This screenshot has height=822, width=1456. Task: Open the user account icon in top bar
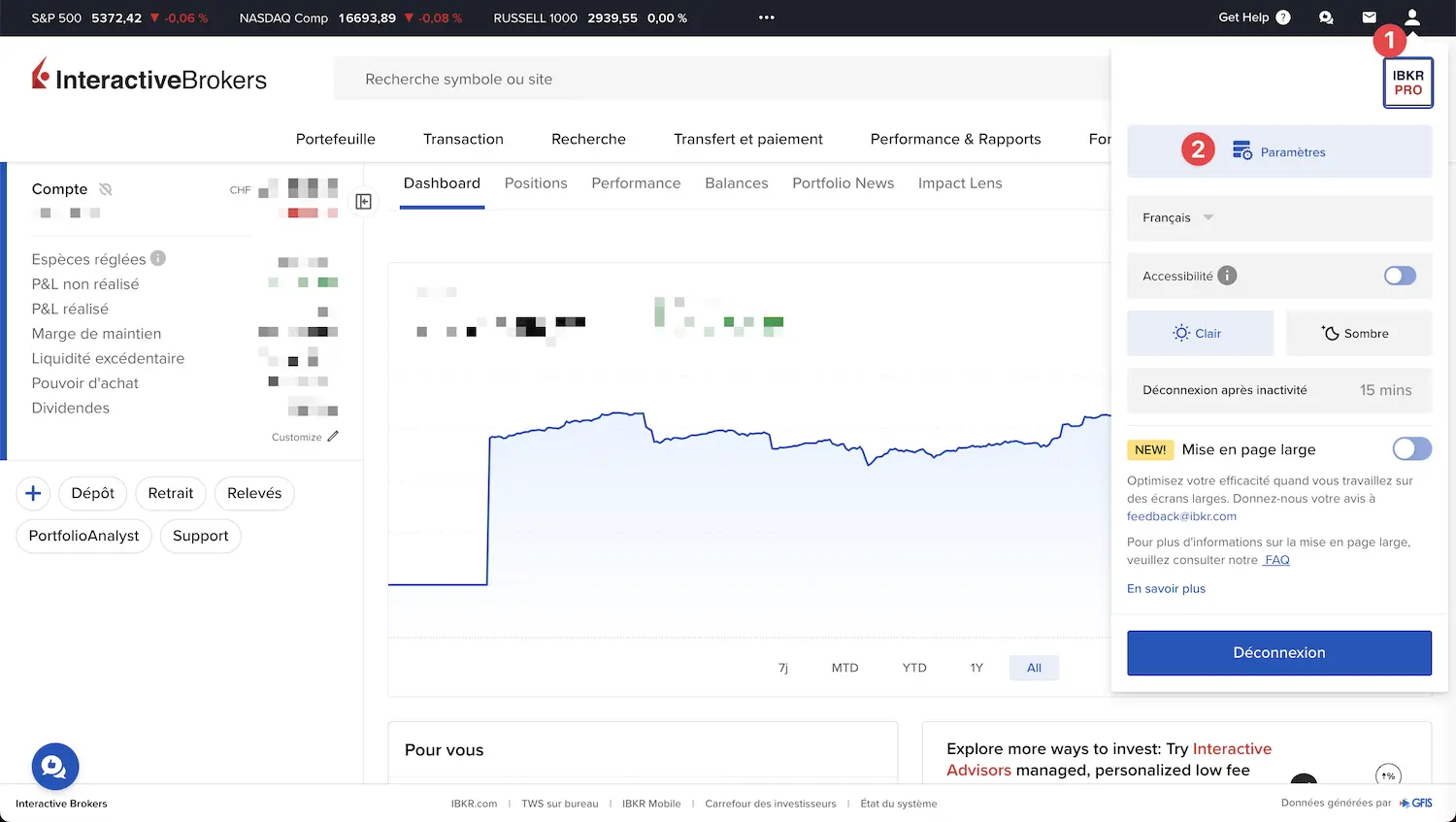[x=1412, y=17]
